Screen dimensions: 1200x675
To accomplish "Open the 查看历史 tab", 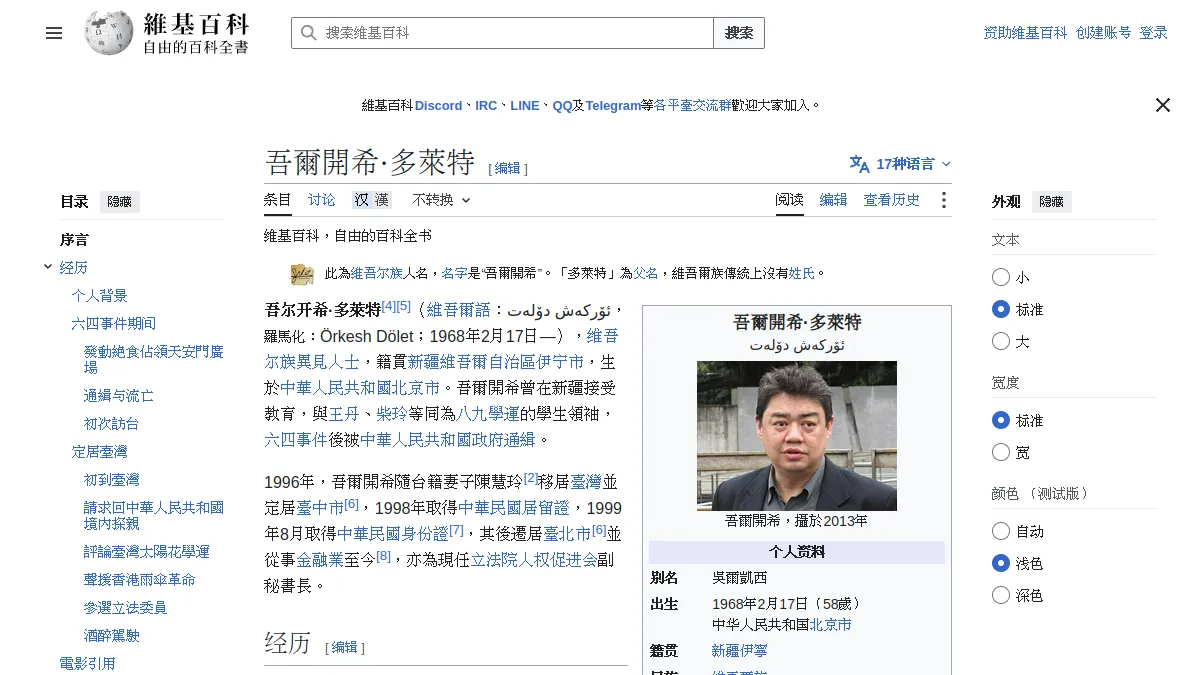I will point(892,200).
